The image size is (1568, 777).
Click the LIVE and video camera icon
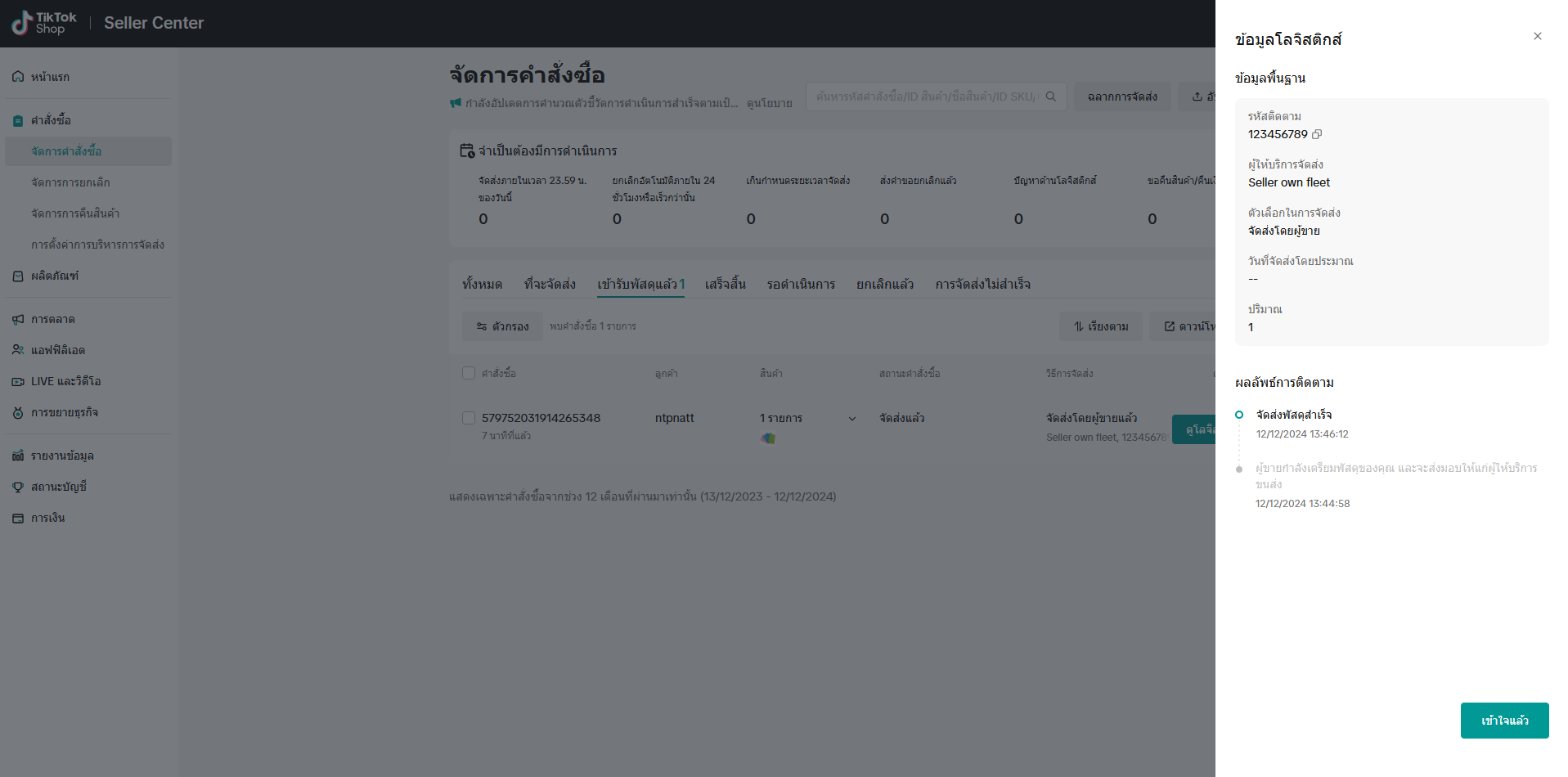(x=18, y=381)
